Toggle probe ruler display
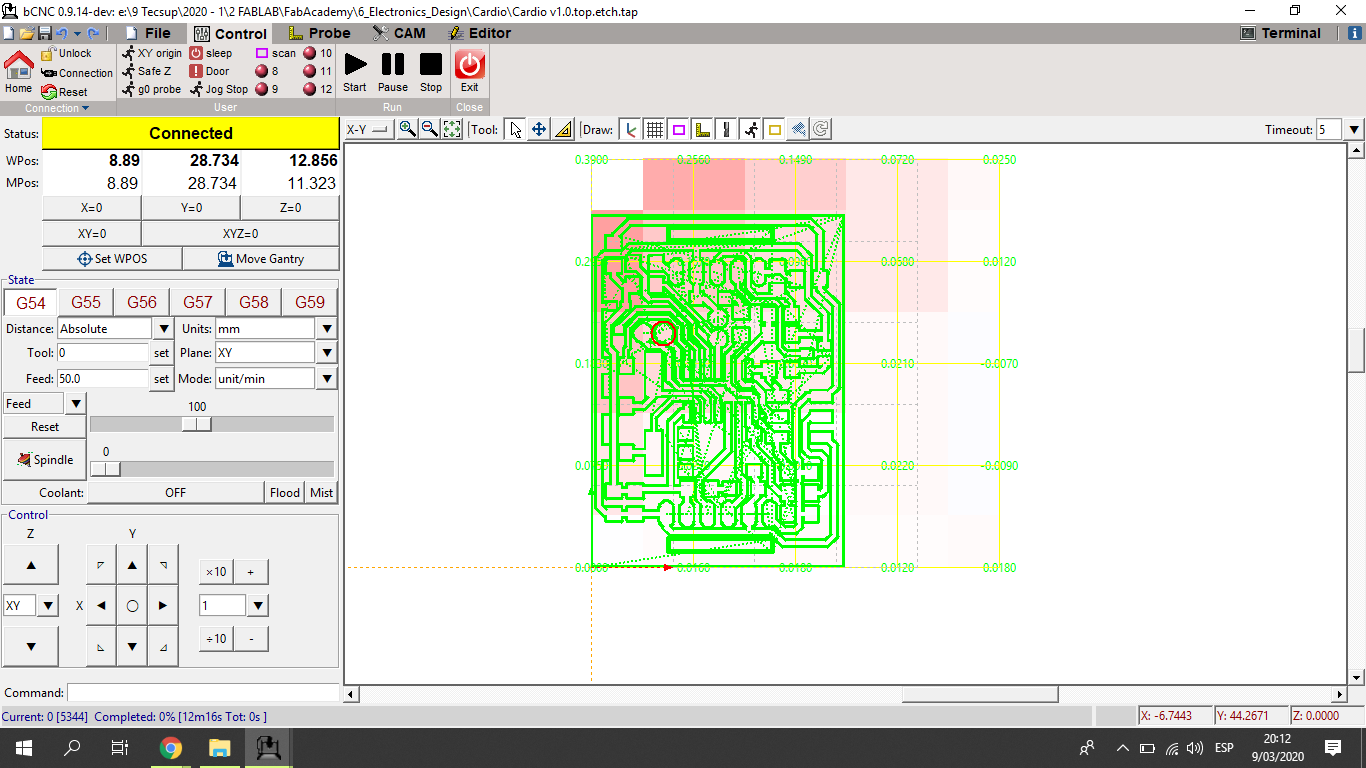Screen dimensions: 1366x768 point(702,129)
